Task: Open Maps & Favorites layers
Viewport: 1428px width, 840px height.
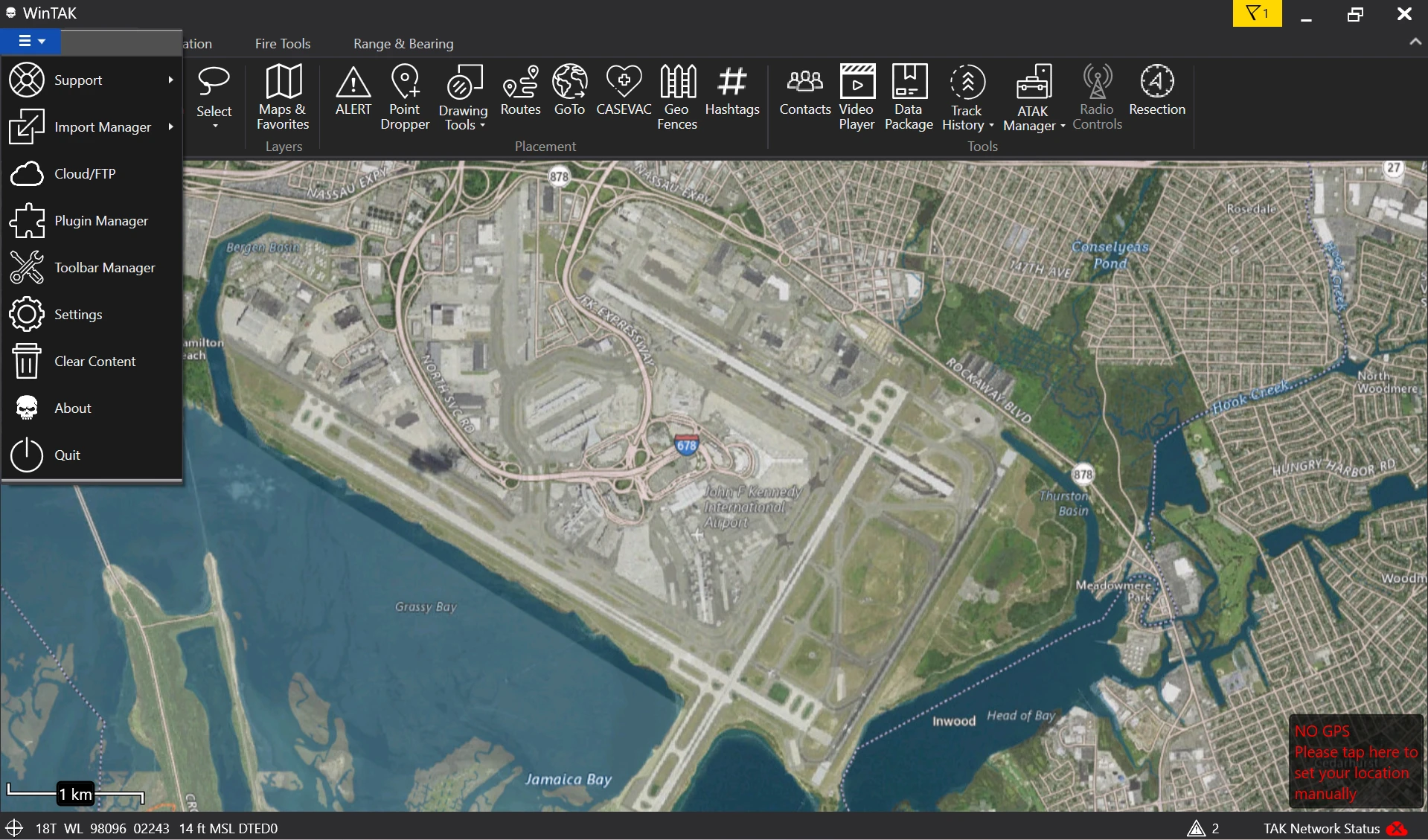Action: pos(283,97)
